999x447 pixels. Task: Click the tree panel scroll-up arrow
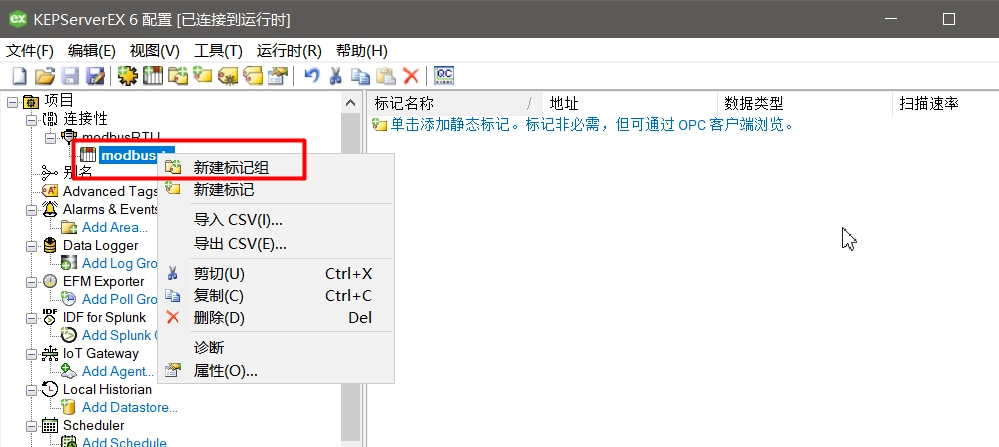click(350, 103)
